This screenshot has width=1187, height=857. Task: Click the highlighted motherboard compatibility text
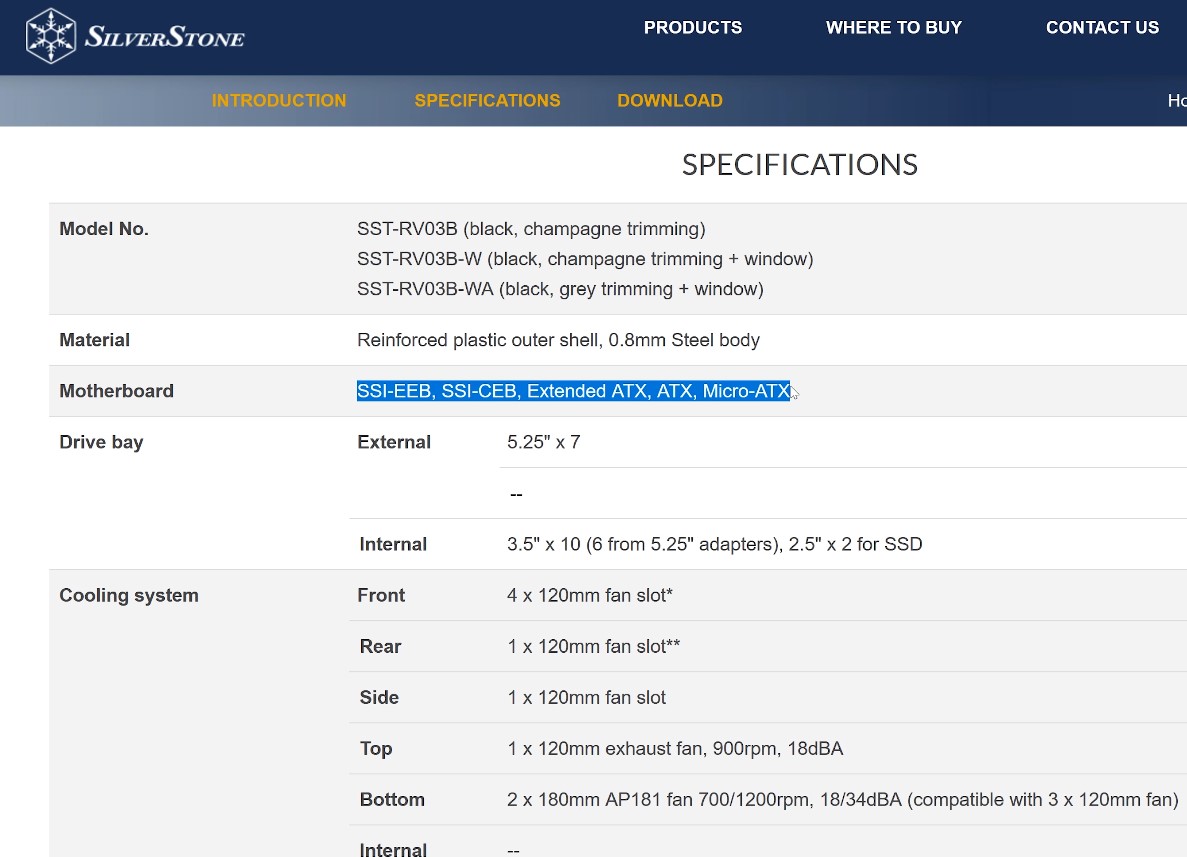[573, 391]
